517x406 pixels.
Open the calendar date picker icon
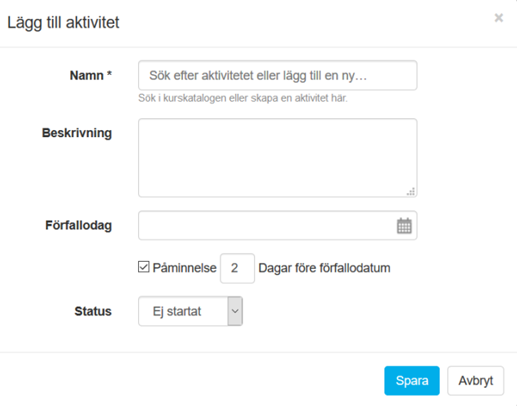404,226
